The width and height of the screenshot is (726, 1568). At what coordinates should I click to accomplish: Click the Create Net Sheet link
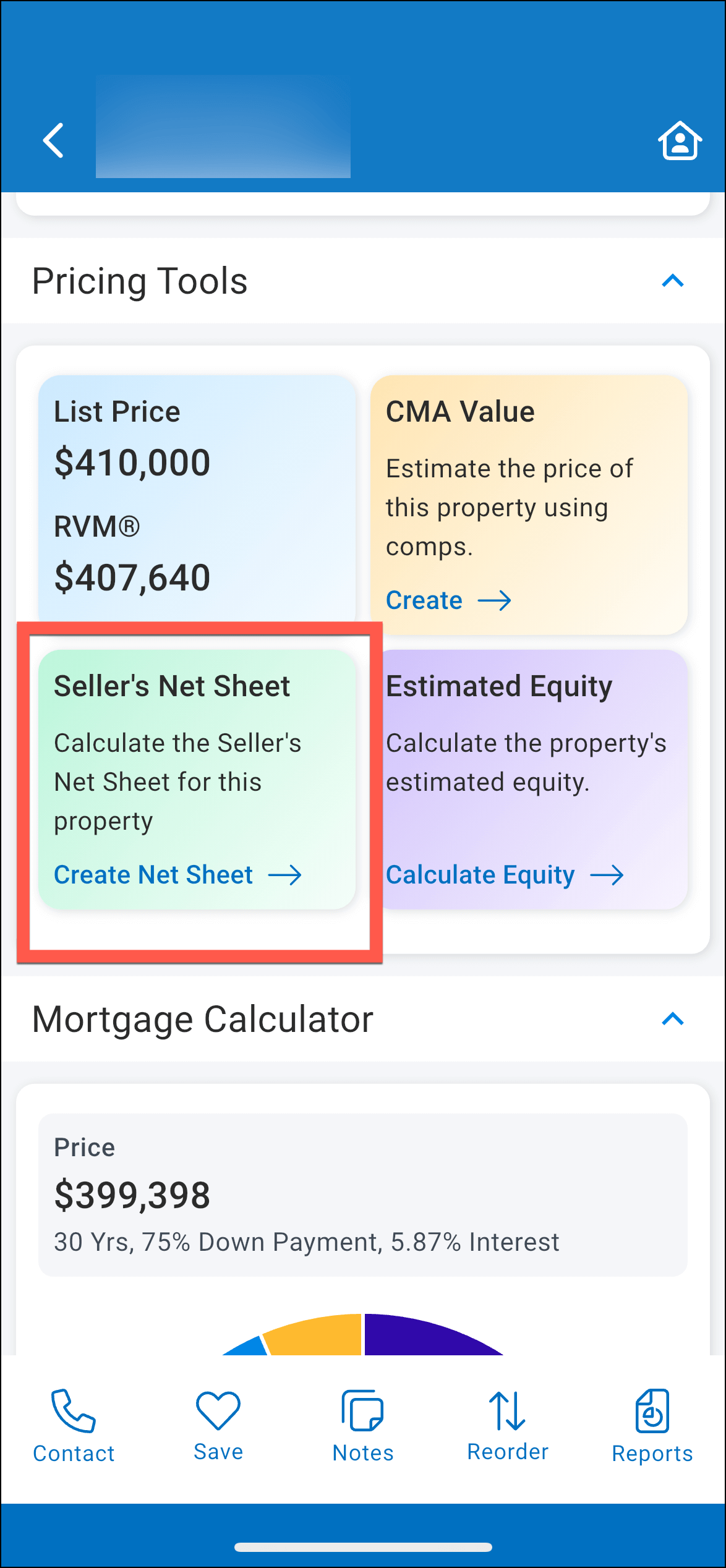153,875
